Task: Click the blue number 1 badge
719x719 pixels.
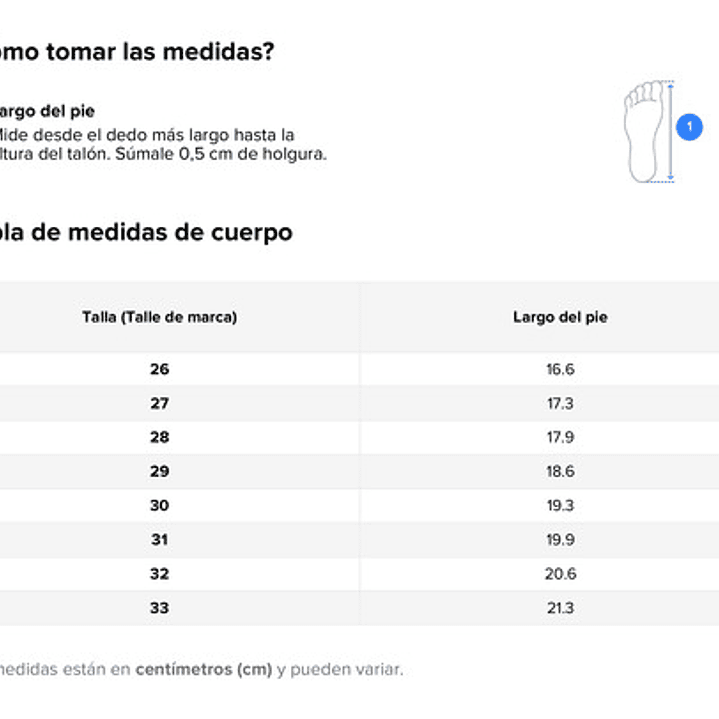Action: (689, 128)
